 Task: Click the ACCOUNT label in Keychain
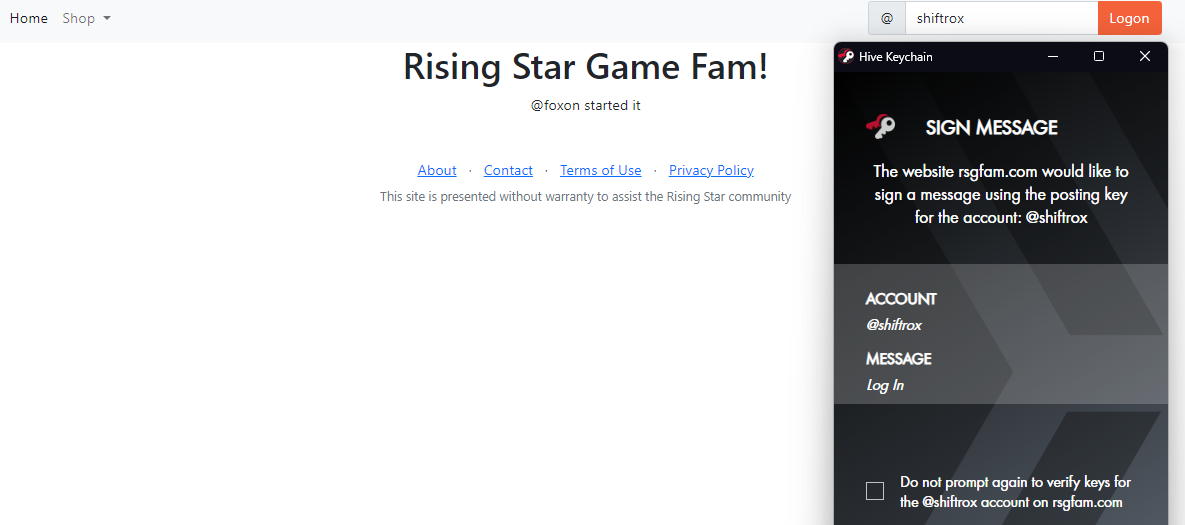click(x=901, y=298)
